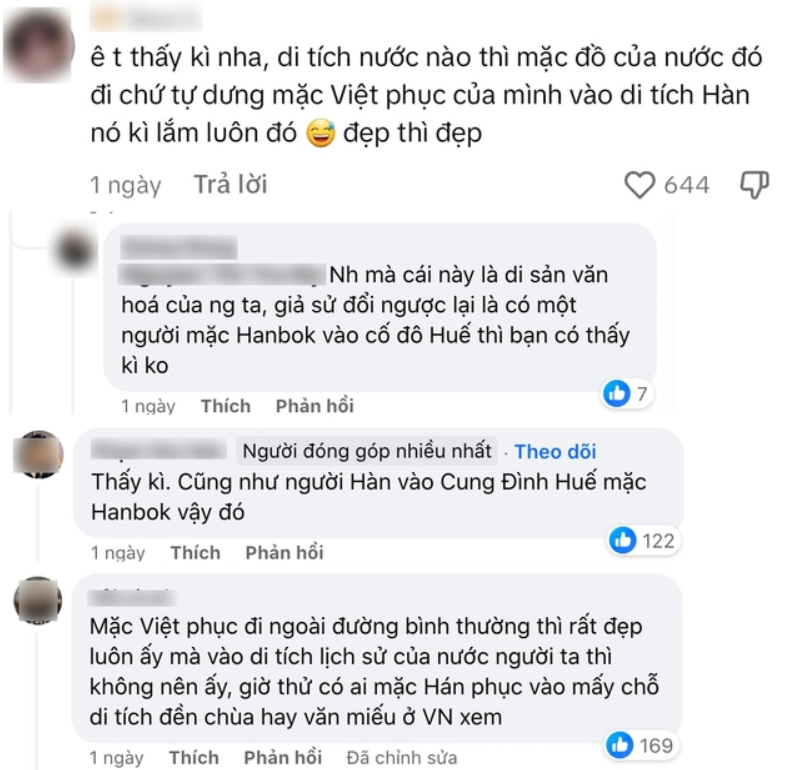Click Trả lời under the top comment
791x770 pixels.
[231, 184]
